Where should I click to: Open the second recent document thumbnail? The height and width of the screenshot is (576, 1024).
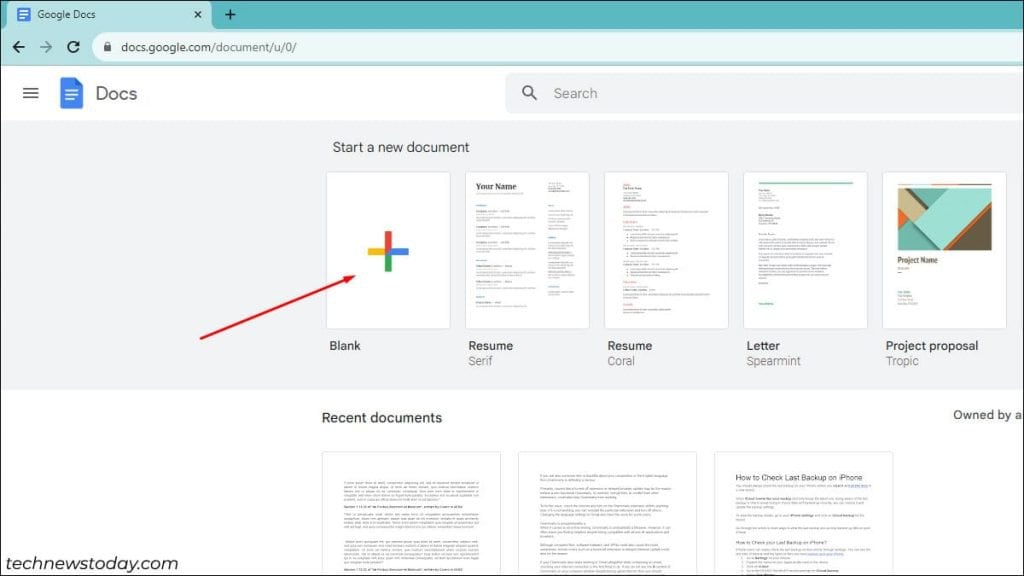pyautogui.click(x=607, y=513)
